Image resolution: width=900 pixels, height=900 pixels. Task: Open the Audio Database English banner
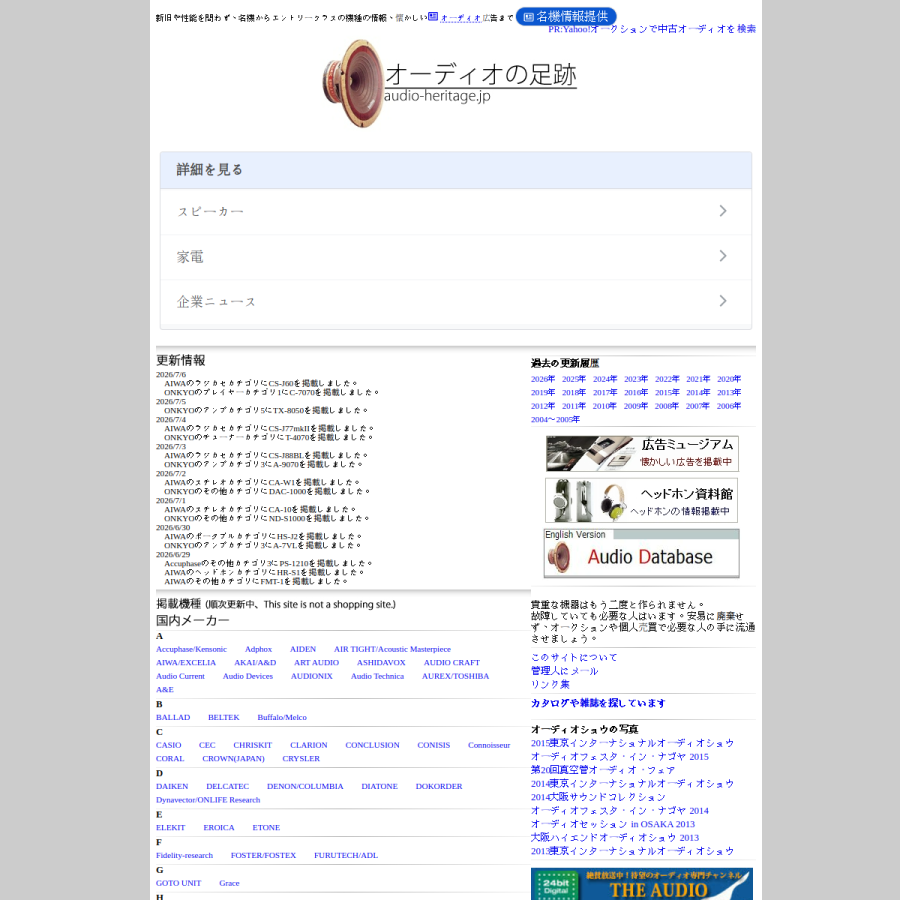point(641,553)
